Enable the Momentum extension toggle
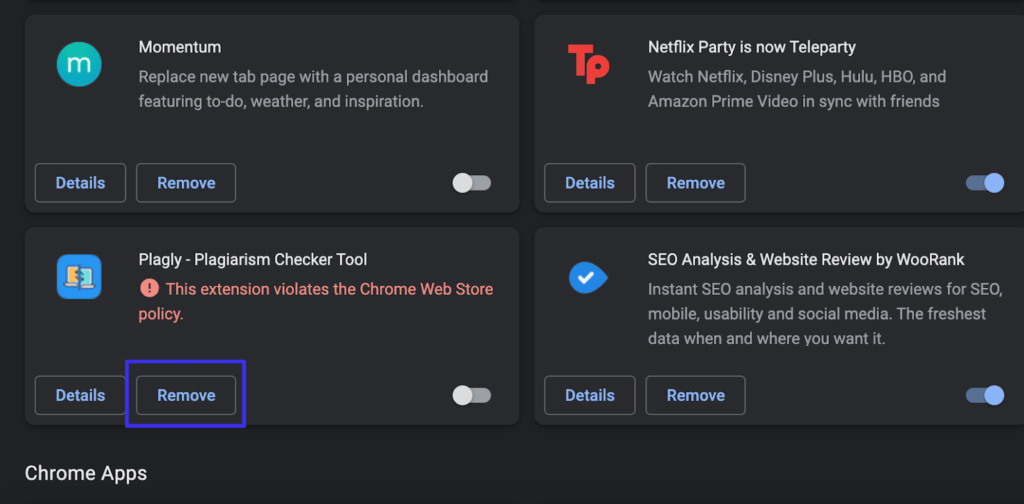1024x504 pixels. click(472, 183)
